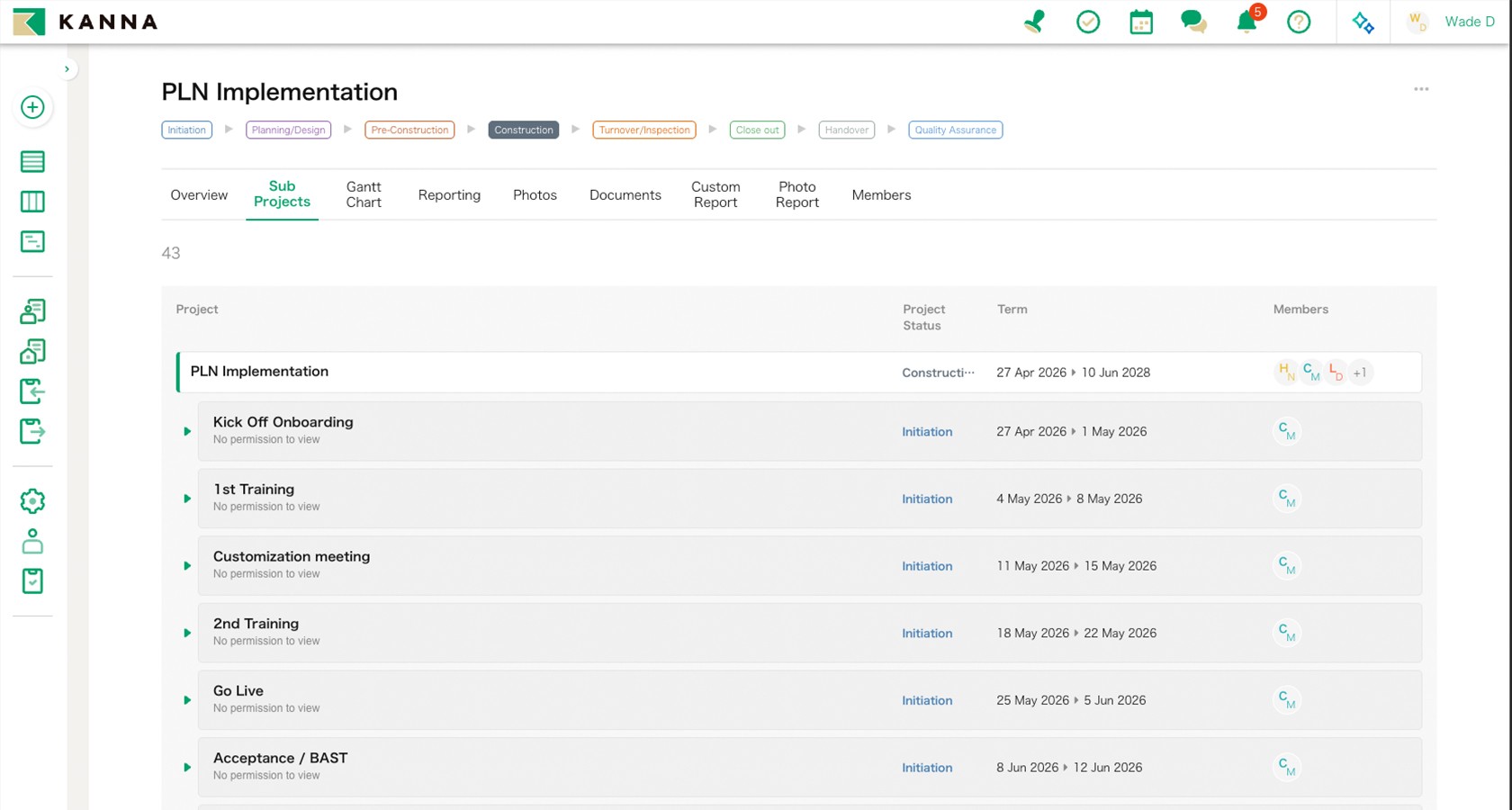Open the calendar icon in top bar
This screenshot has width=1512, height=810.
(x=1141, y=22)
